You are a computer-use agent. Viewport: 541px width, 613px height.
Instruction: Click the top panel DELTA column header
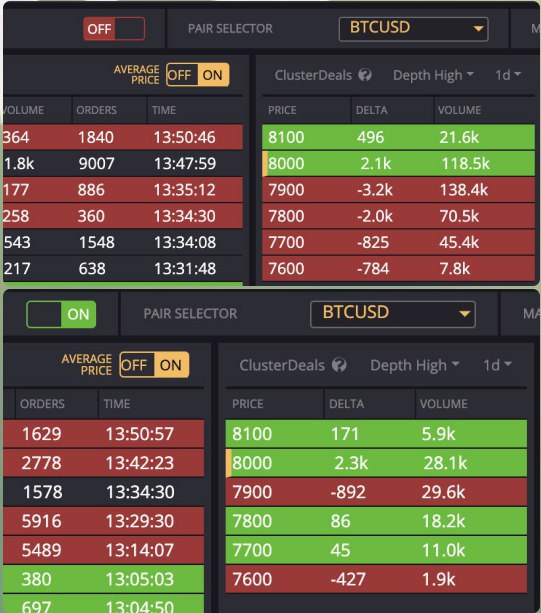(x=371, y=110)
